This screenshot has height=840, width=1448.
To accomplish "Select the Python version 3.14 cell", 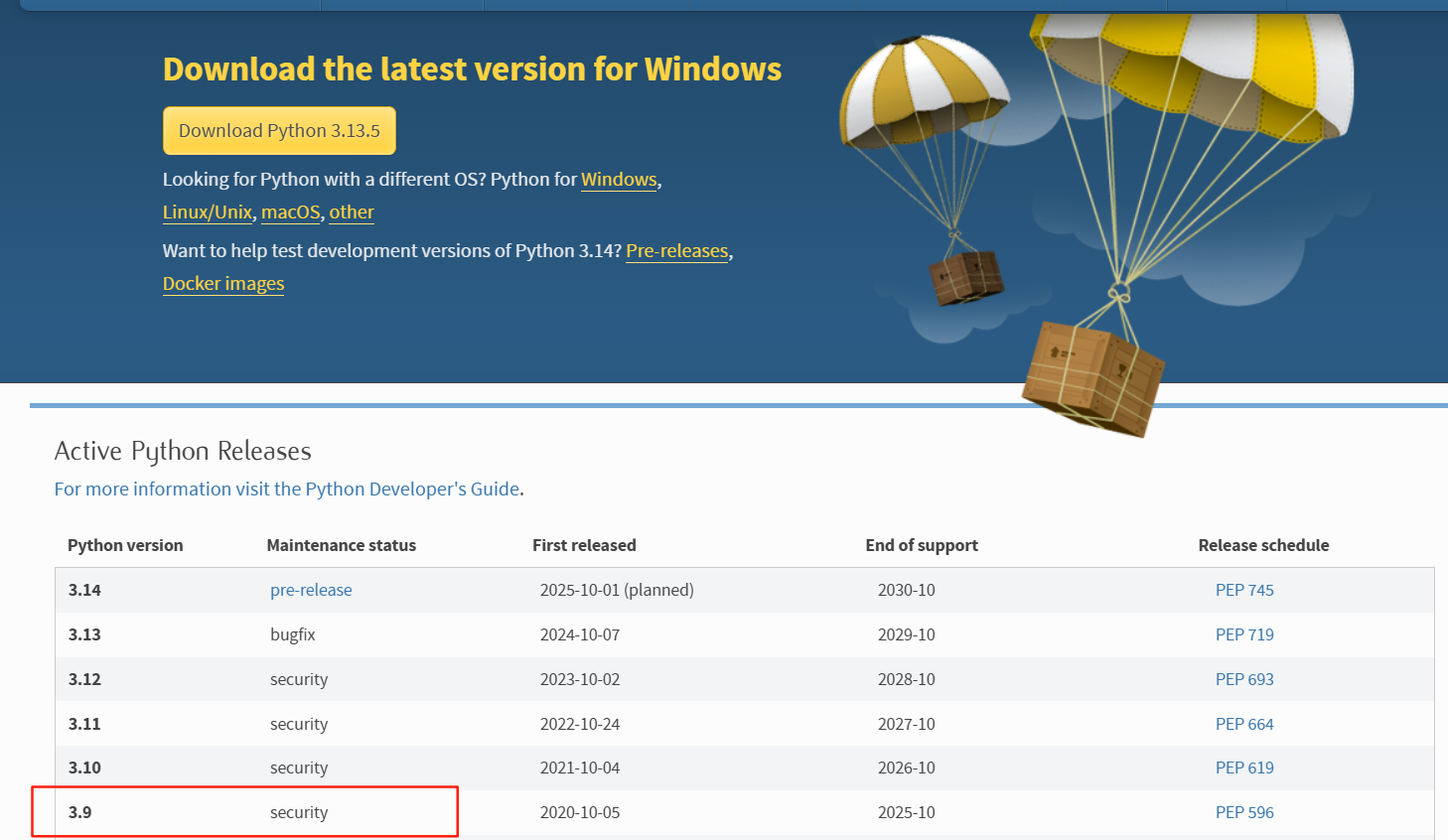I will (84, 590).
